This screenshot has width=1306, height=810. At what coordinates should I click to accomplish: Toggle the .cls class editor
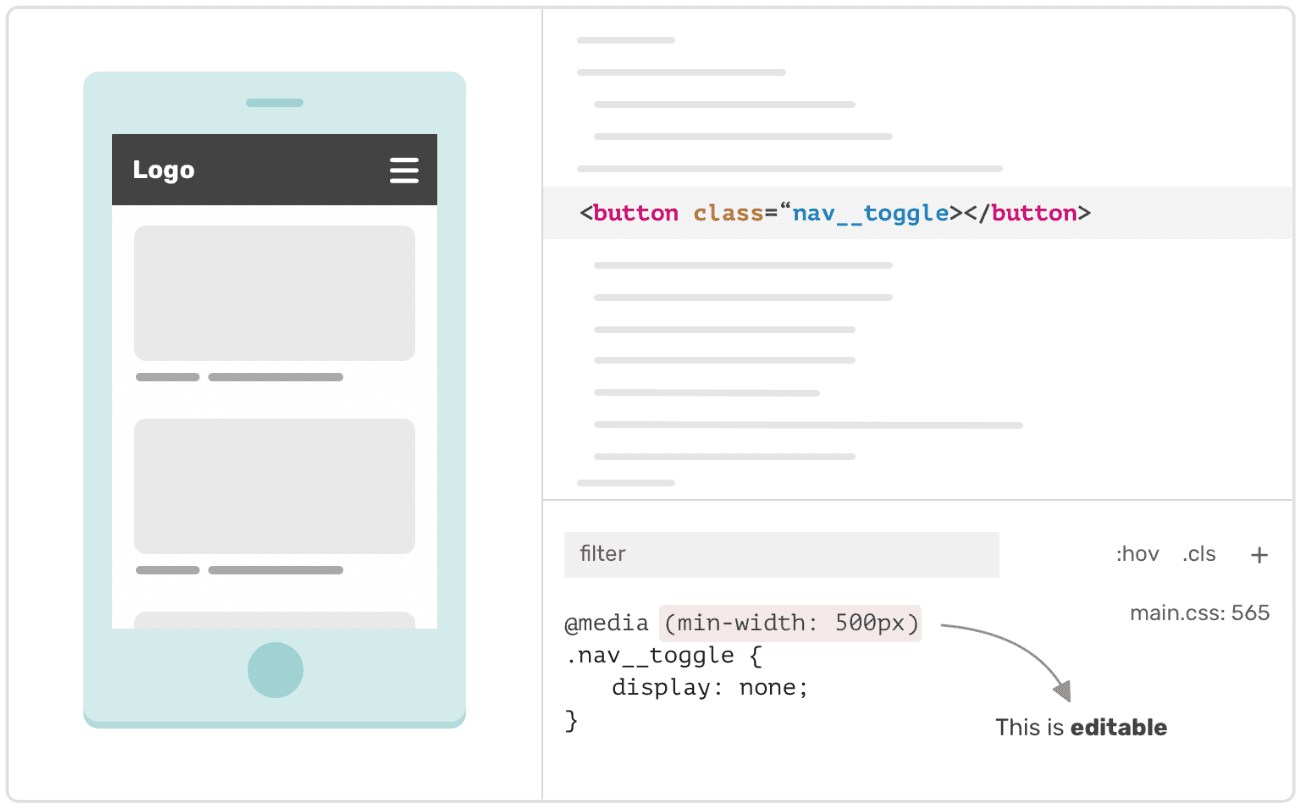coord(1199,554)
